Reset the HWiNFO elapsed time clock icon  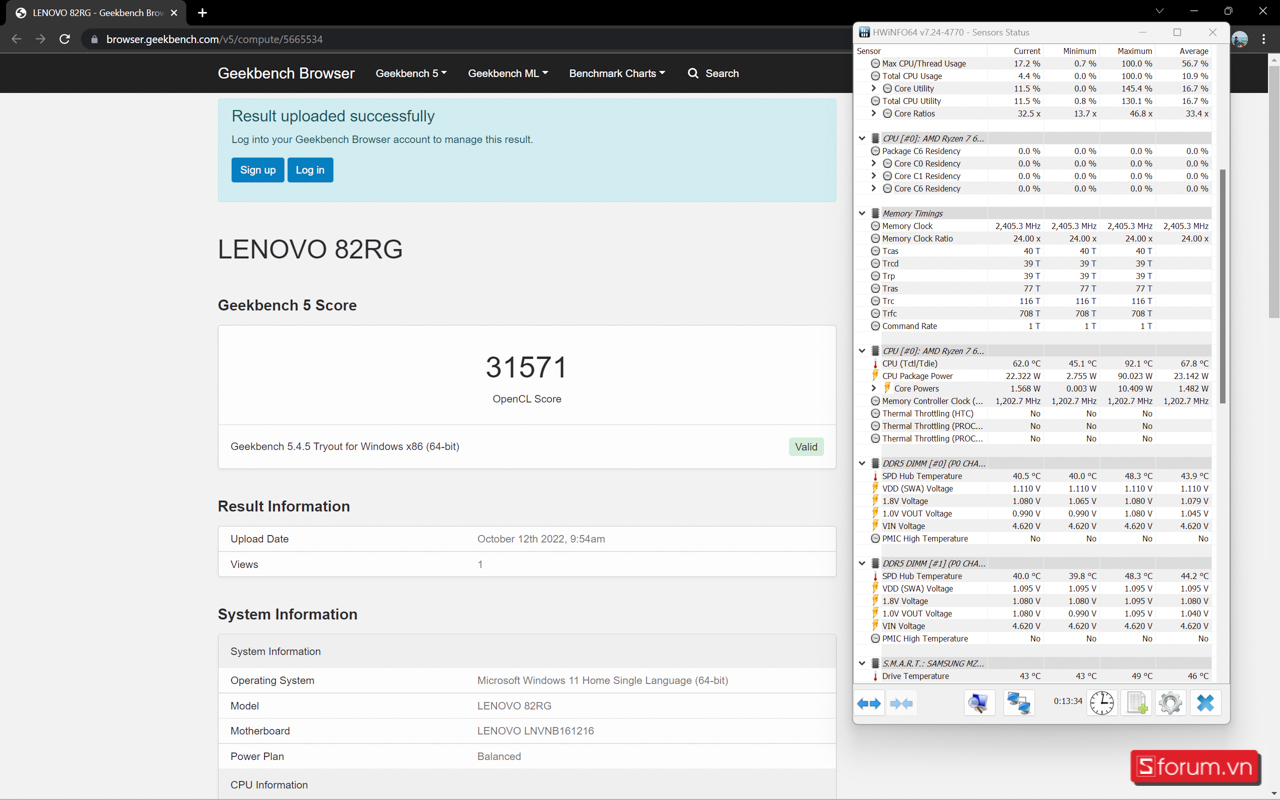1102,703
